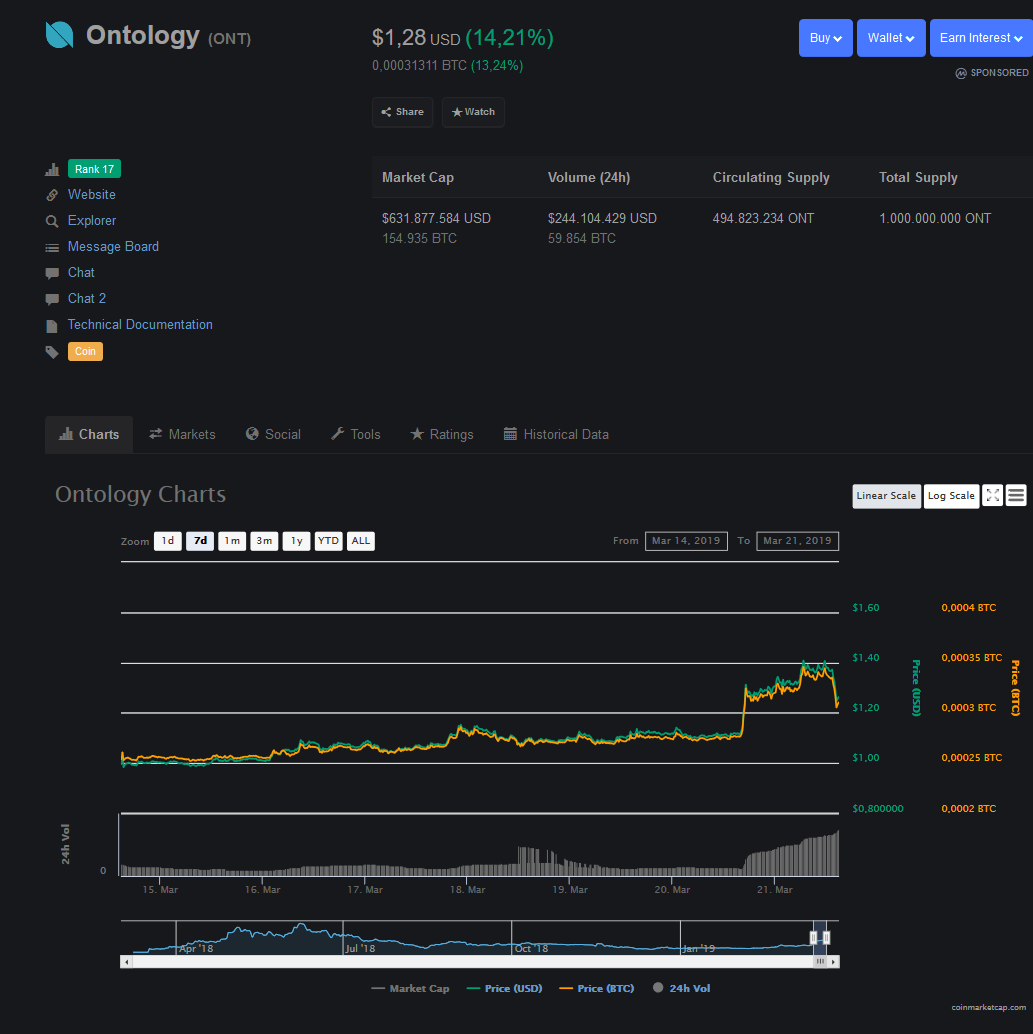Click the magnifier icon beside Explorer
The width and height of the screenshot is (1033, 1034).
[x=52, y=221]
